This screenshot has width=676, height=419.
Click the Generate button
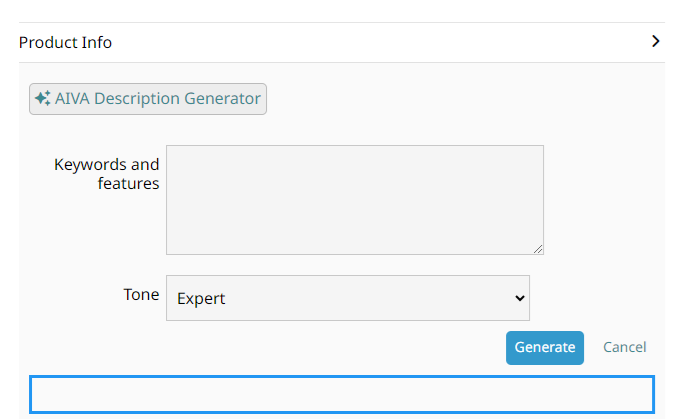click(545, 347)
